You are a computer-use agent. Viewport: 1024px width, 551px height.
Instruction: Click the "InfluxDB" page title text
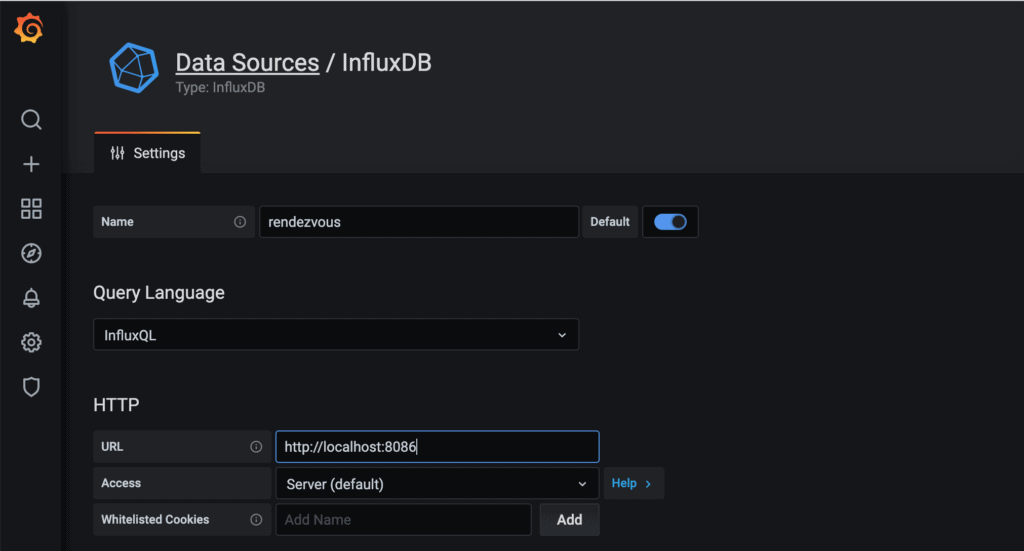pyautogui.click(x=387, y=63)
